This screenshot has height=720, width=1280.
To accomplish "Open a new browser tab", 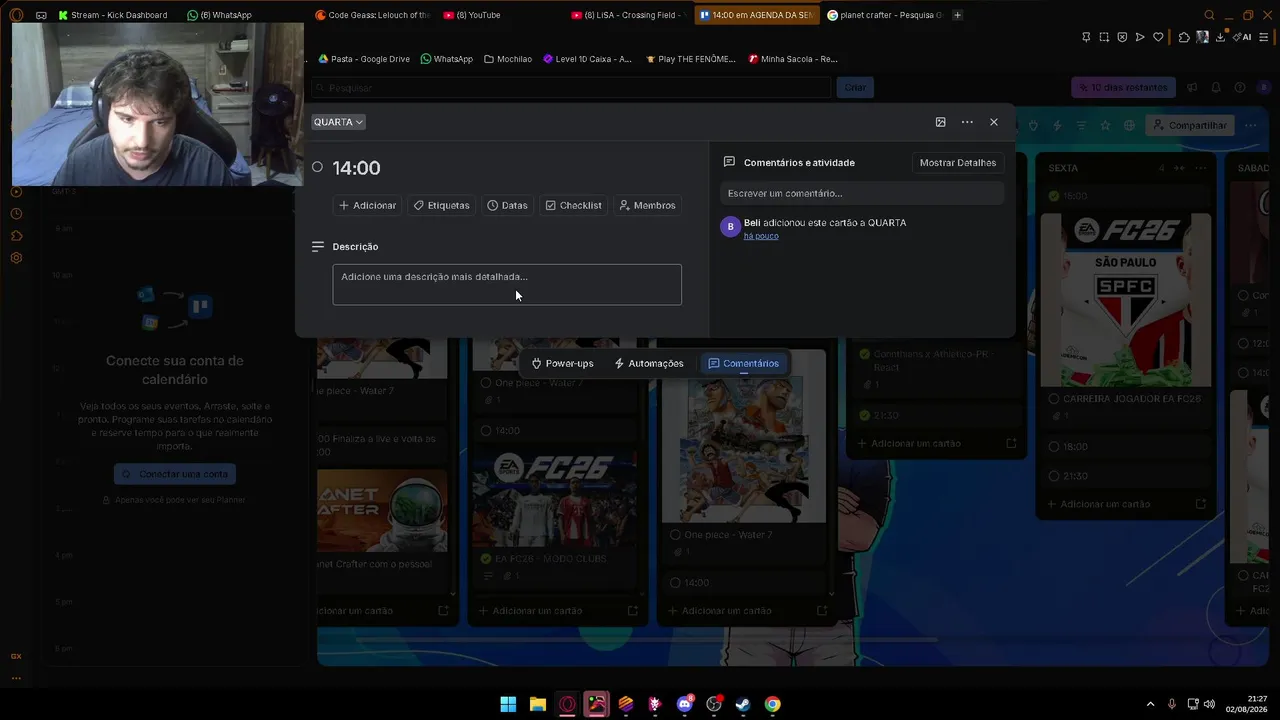I will [957, 15].
